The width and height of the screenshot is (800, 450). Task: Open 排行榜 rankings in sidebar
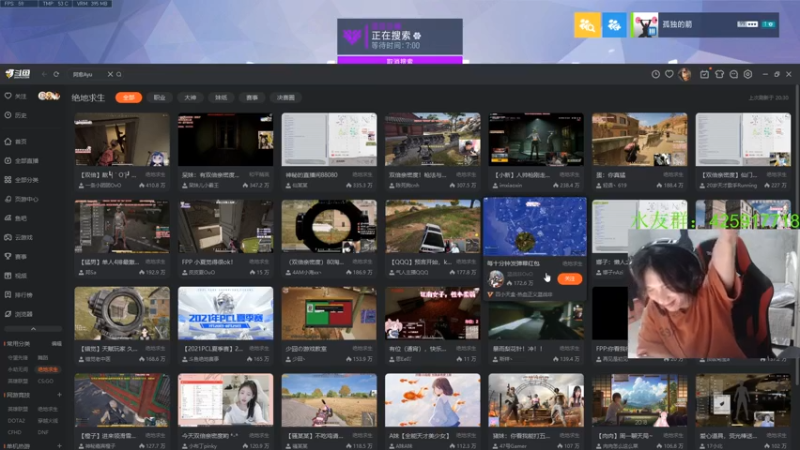18,295
